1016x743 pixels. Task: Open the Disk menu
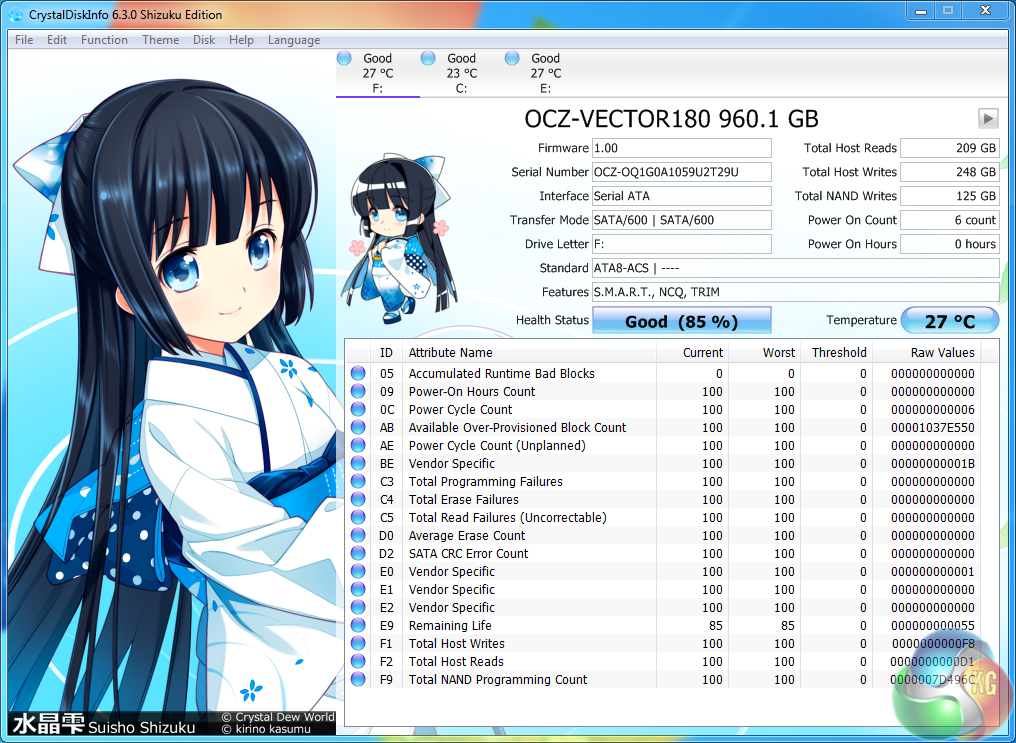[x=203, y=40]
